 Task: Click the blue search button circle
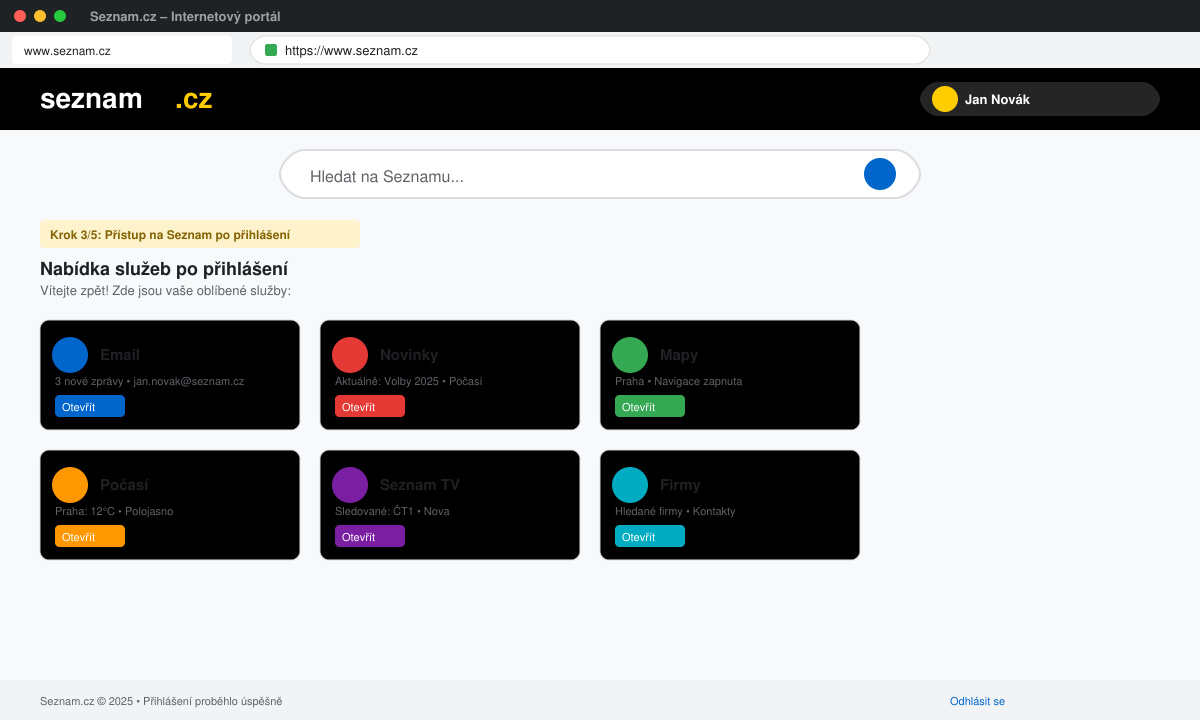pyautogui.click(x=880, y=174)
